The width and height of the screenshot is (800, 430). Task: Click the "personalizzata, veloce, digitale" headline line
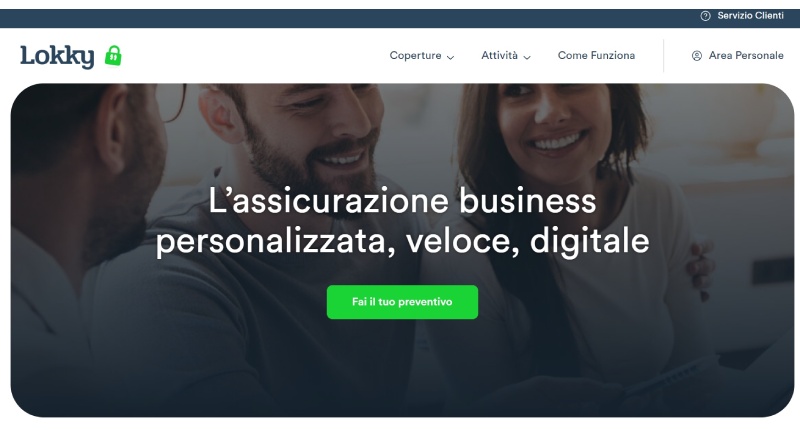(x=402, y=240)
